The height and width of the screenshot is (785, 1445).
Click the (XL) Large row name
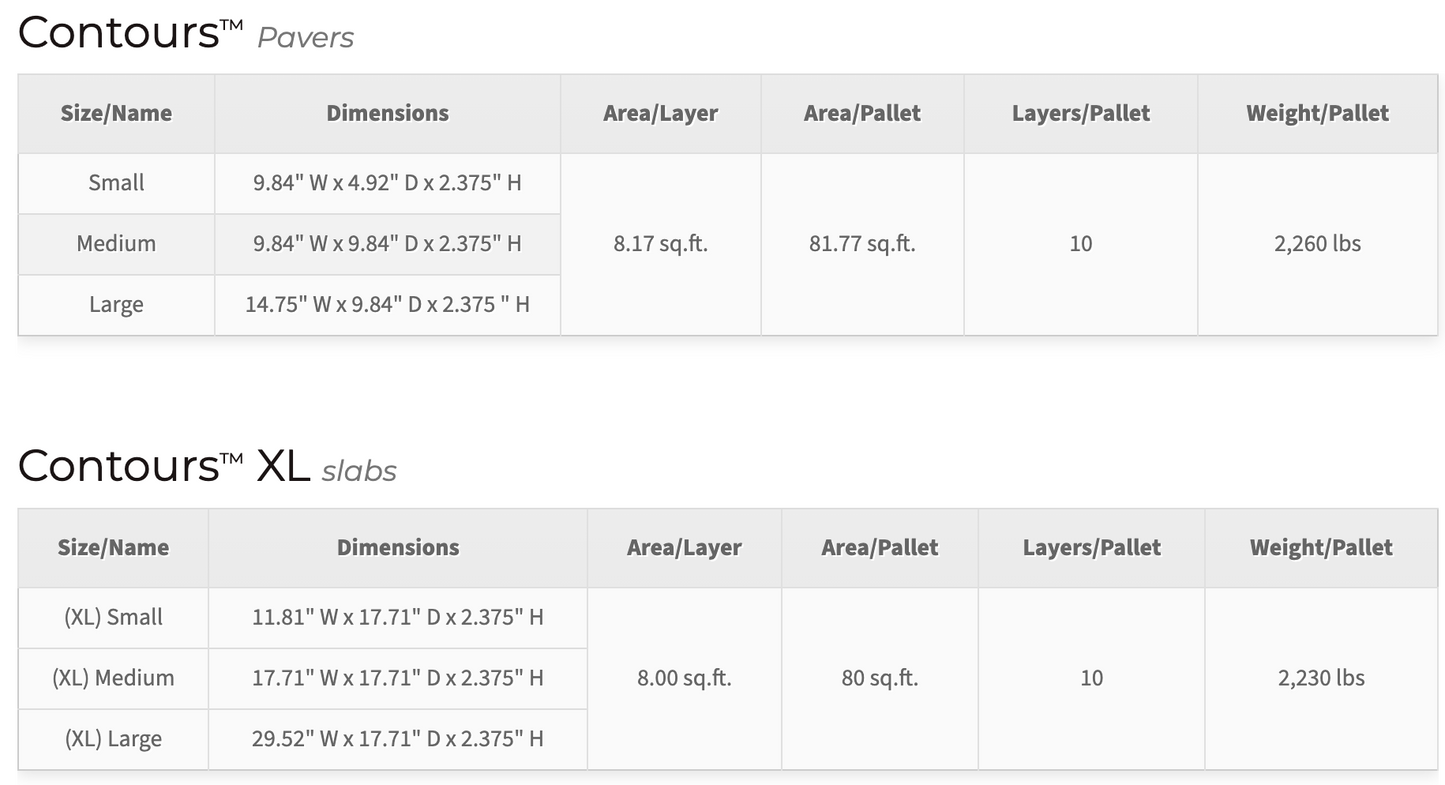[113, 739]
